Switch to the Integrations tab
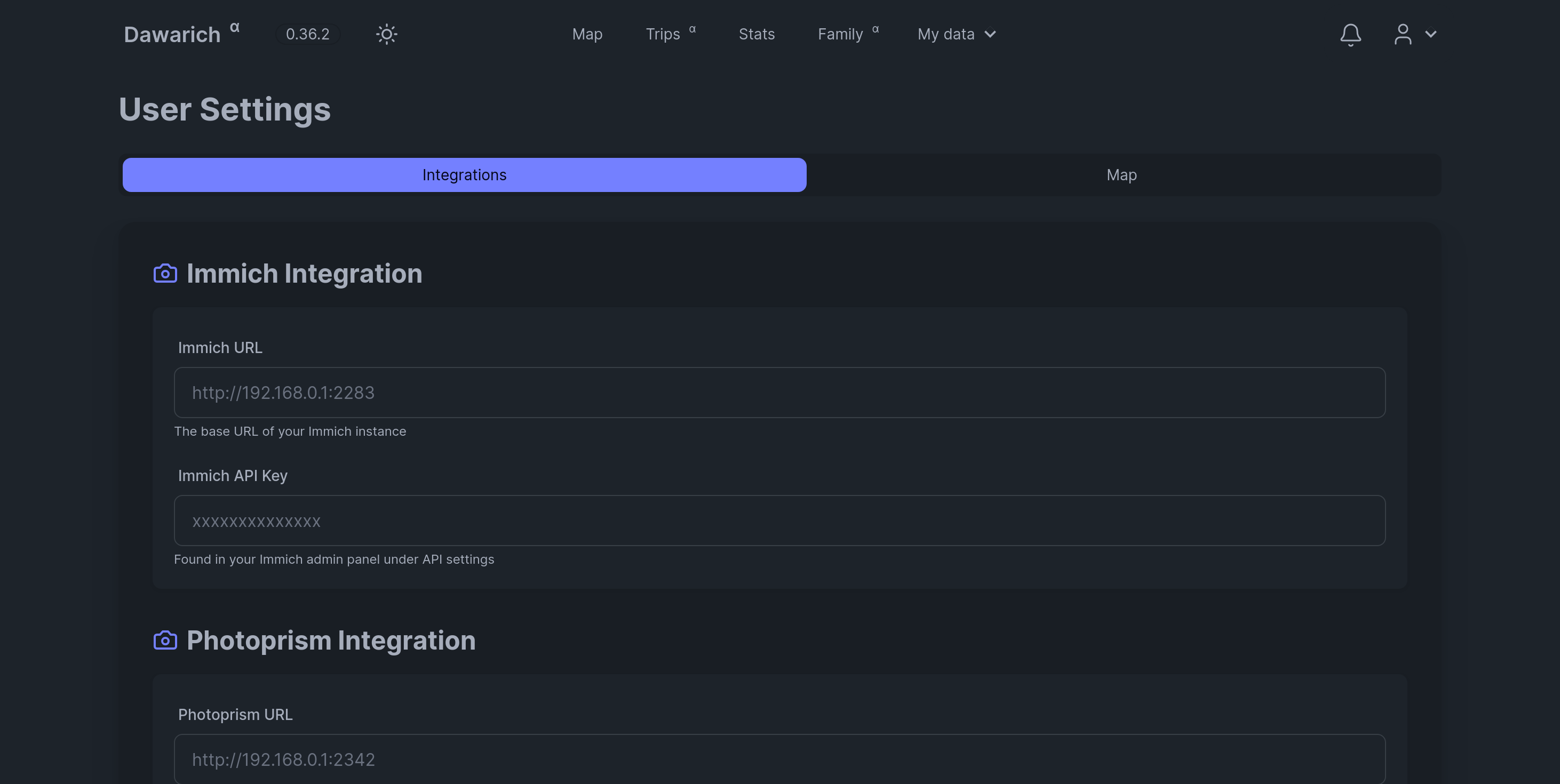This screenshot has height=784, width=1560. pos(464,175)
